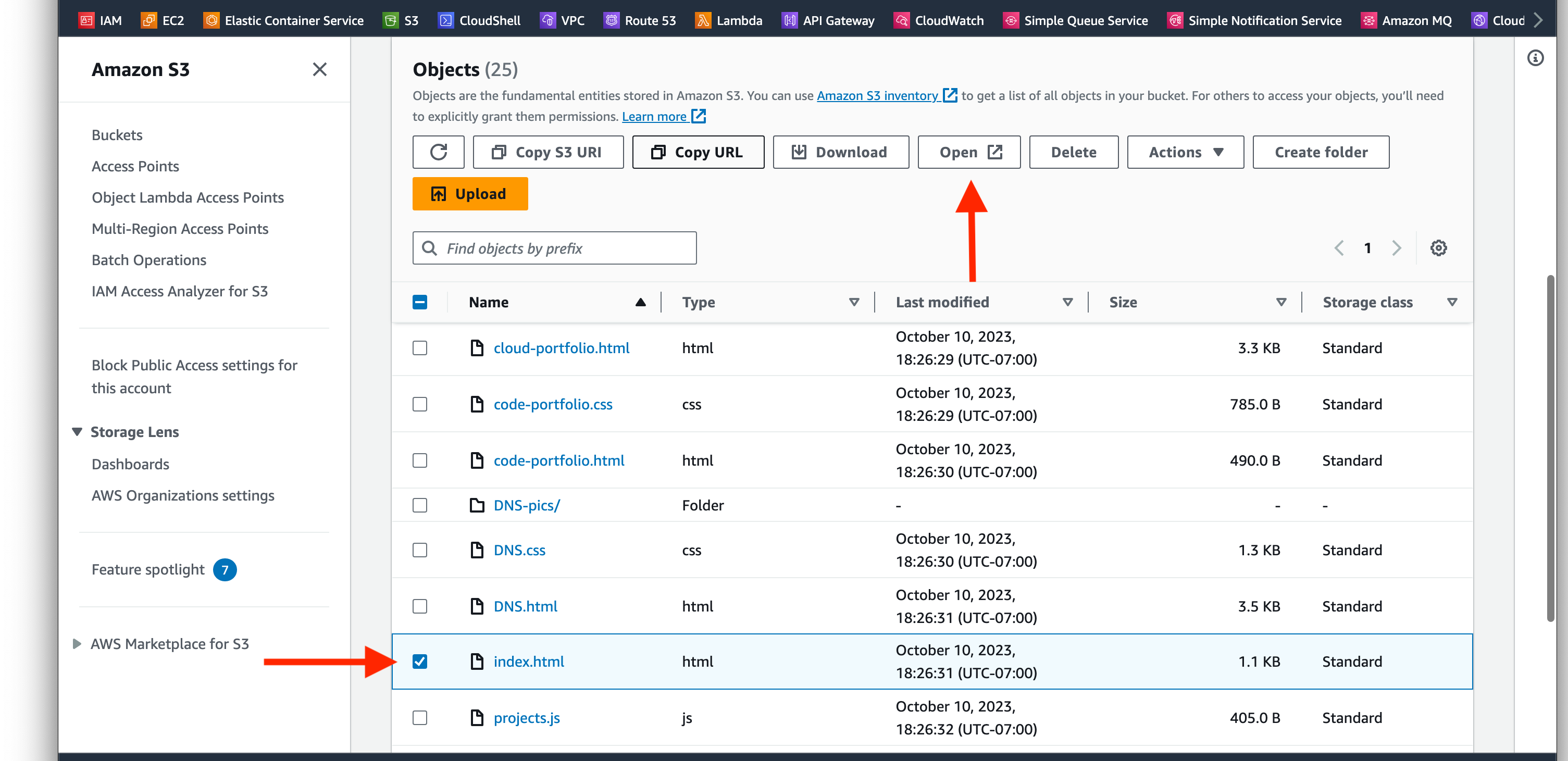Select the DNS-pics/ folder checkbox
The height and width of the screenshot is (761, 1568).
coord(420,505)
